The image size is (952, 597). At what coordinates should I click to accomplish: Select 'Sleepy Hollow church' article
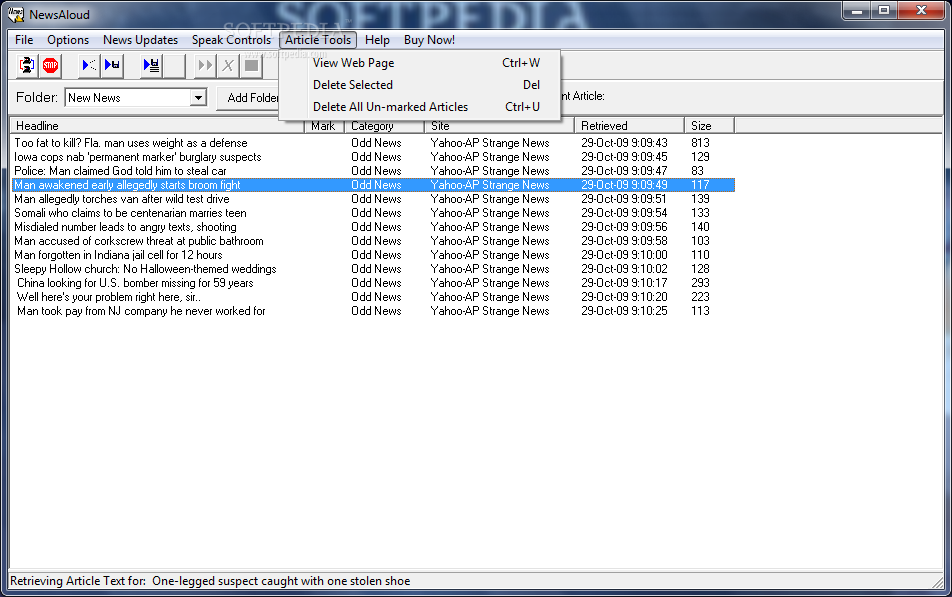[373, 268]
